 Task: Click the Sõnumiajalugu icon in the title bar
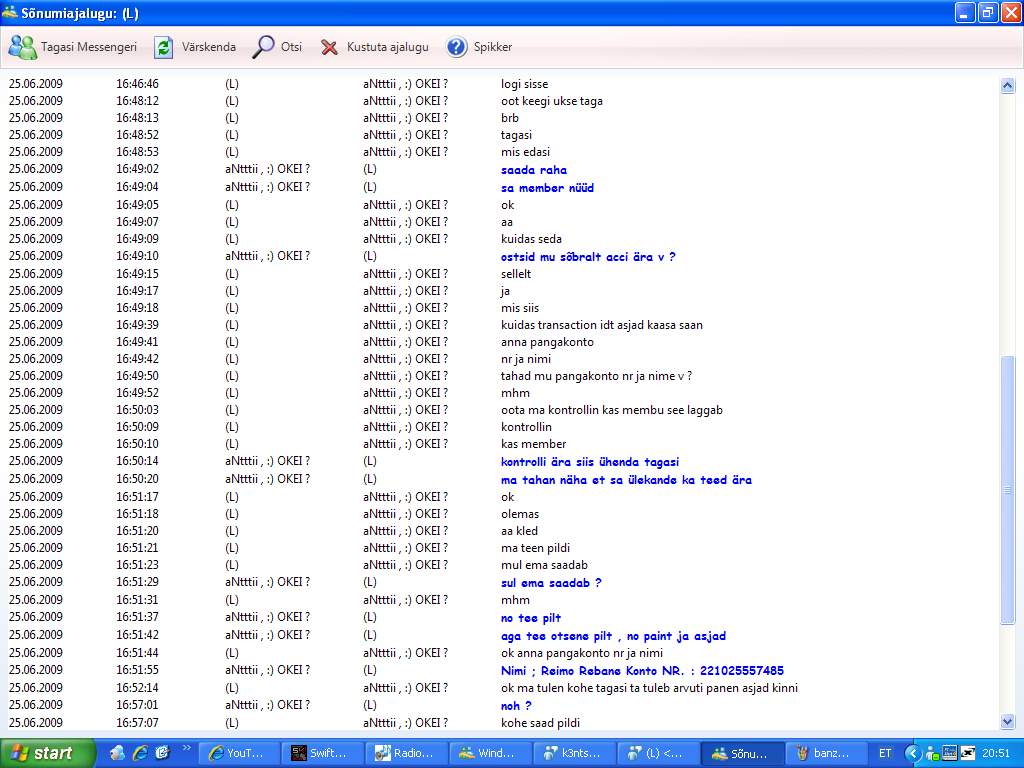point(10,11)
